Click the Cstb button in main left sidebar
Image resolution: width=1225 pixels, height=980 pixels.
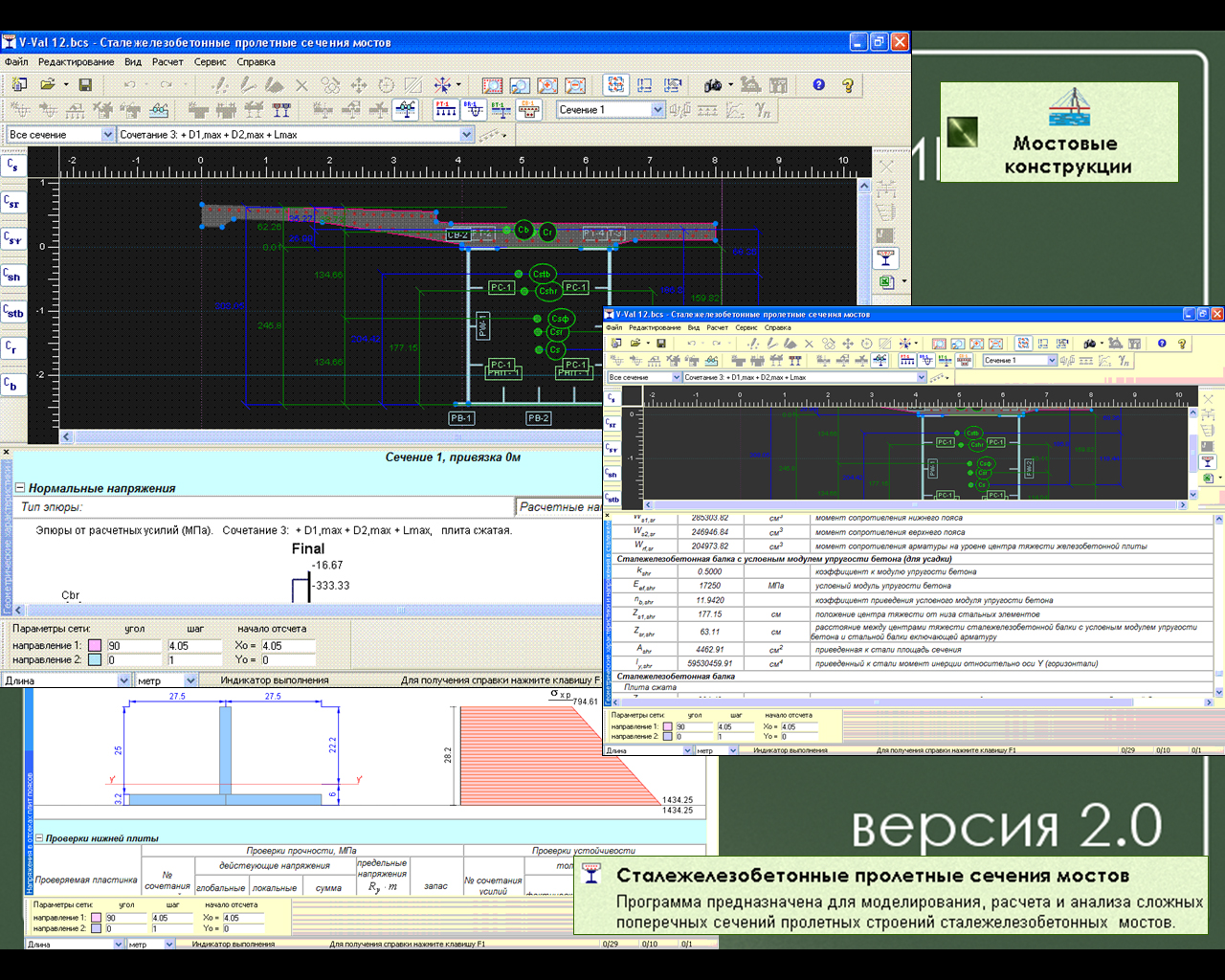pyautogui.click(x=13, y=312)
